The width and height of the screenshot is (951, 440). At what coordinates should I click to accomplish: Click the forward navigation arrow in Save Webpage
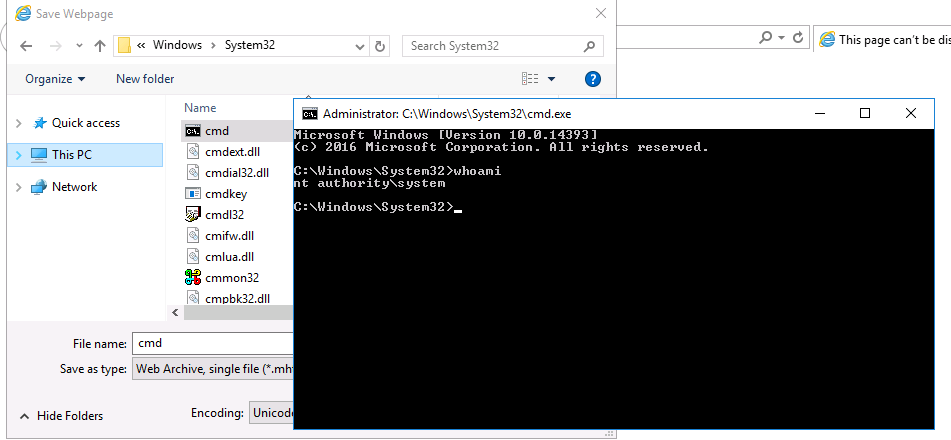[x=56, y=46]
